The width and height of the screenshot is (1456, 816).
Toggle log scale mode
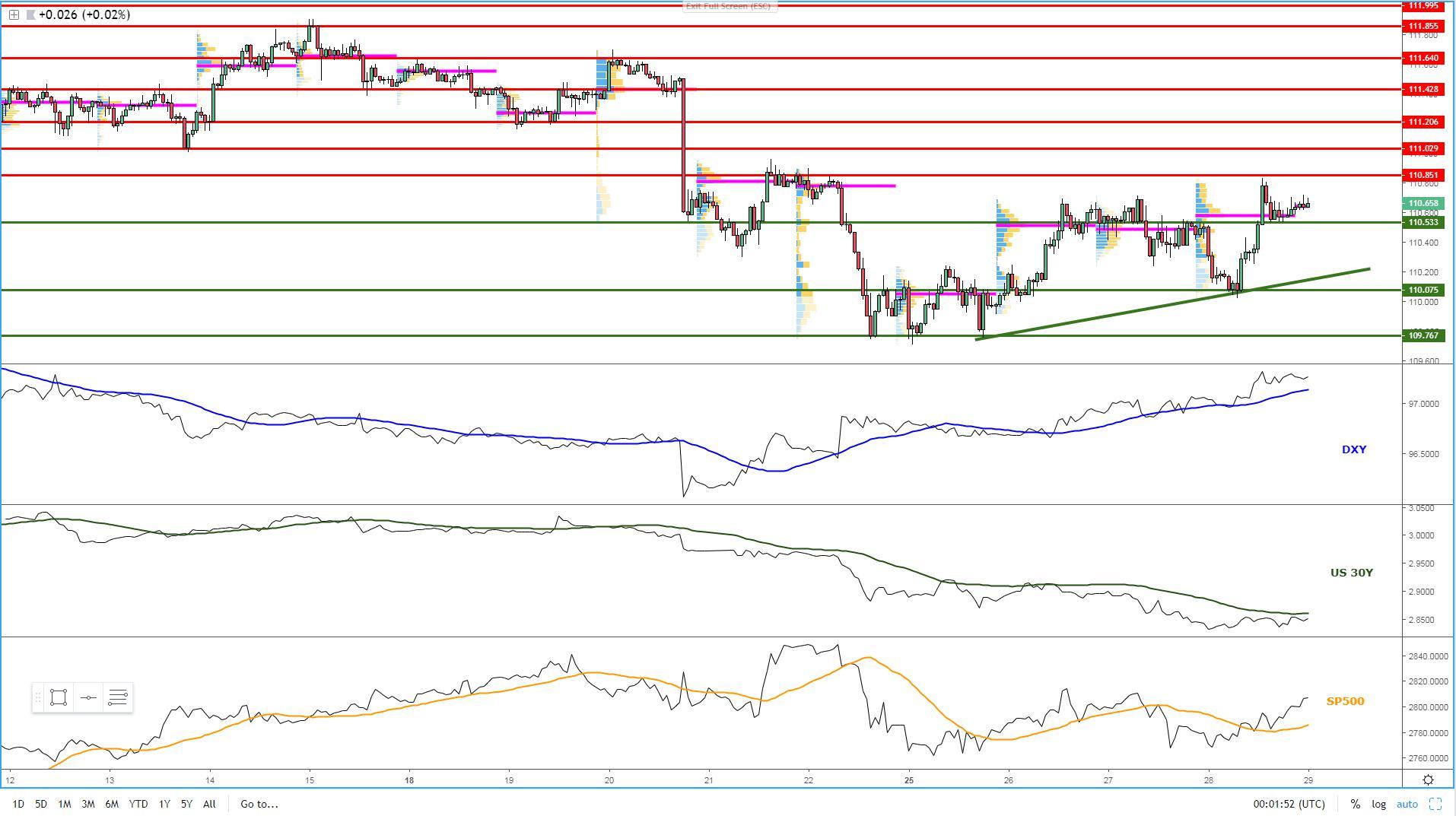[1378, 804]
